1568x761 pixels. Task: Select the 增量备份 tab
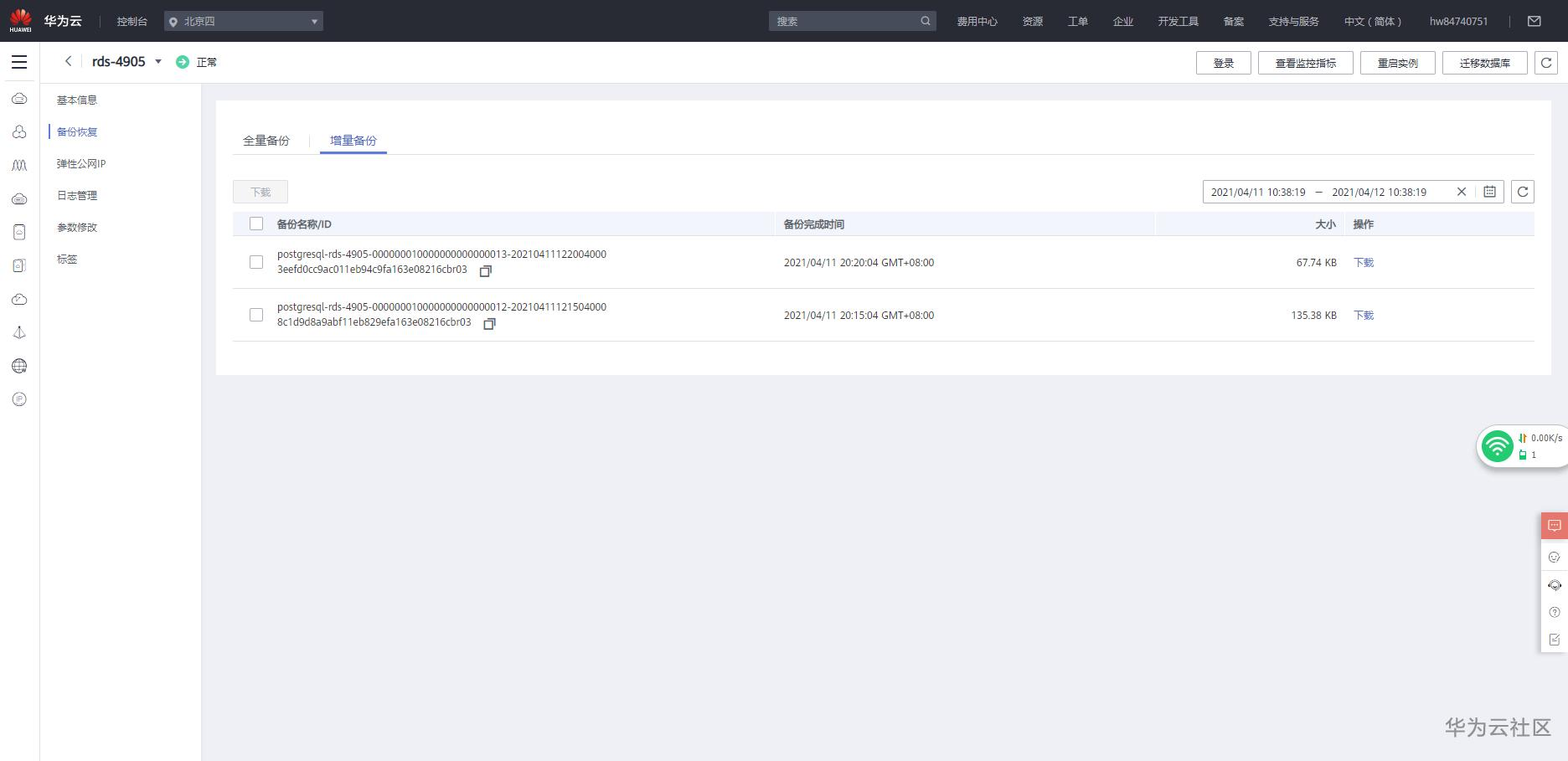click(353, 141)
